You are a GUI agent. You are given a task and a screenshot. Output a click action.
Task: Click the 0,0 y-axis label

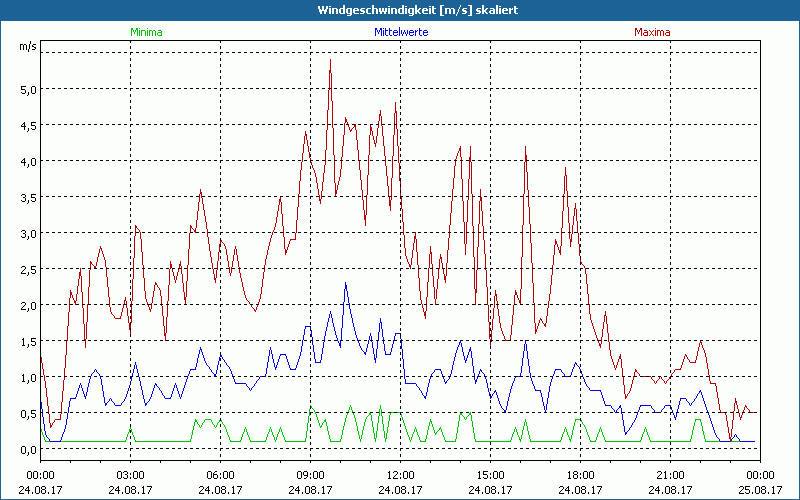pos(28,449)
